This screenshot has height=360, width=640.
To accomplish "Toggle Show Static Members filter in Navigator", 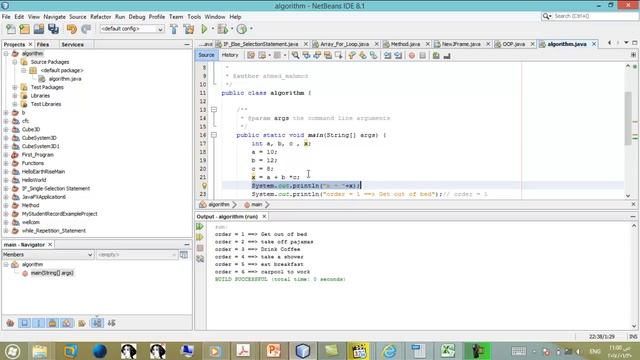I will [39, 323].
